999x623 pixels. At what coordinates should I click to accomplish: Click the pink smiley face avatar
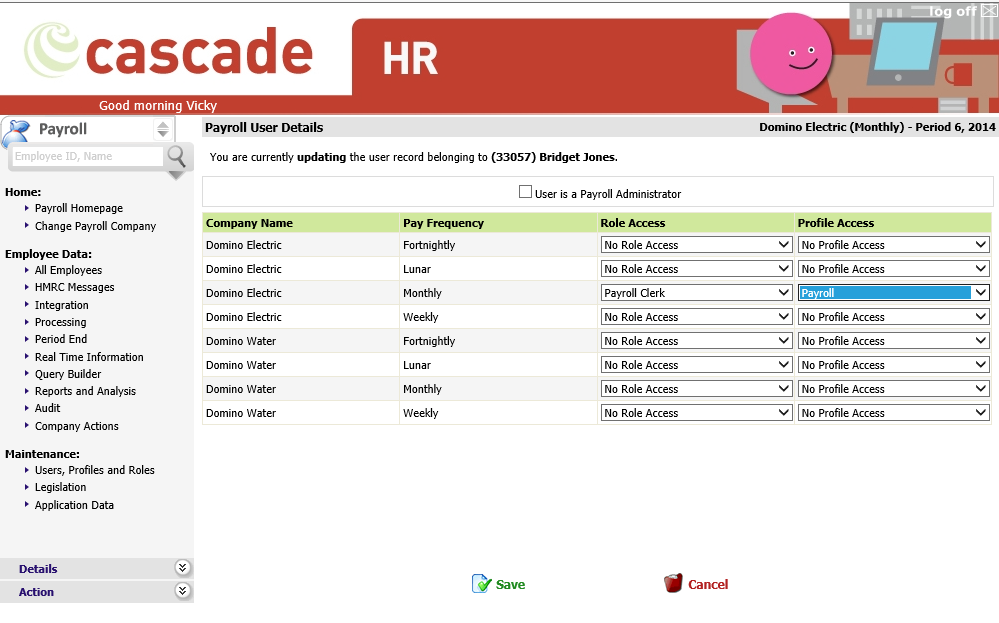point(791,54)
